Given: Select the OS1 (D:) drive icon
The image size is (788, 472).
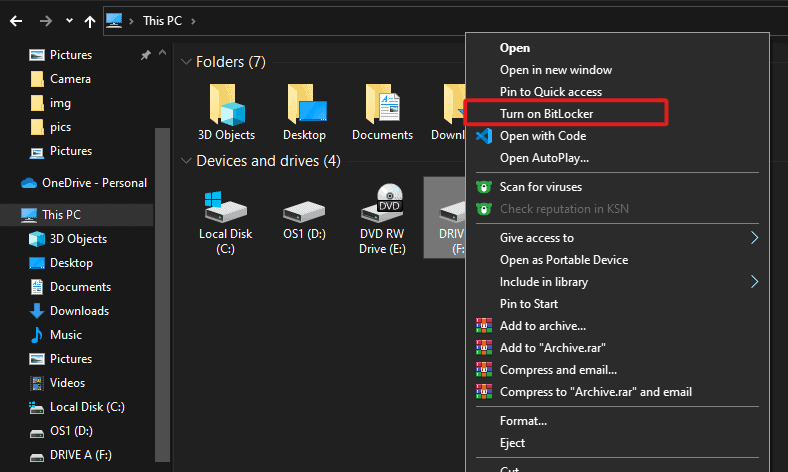Looking at the screenshot, I should point(304,212).
